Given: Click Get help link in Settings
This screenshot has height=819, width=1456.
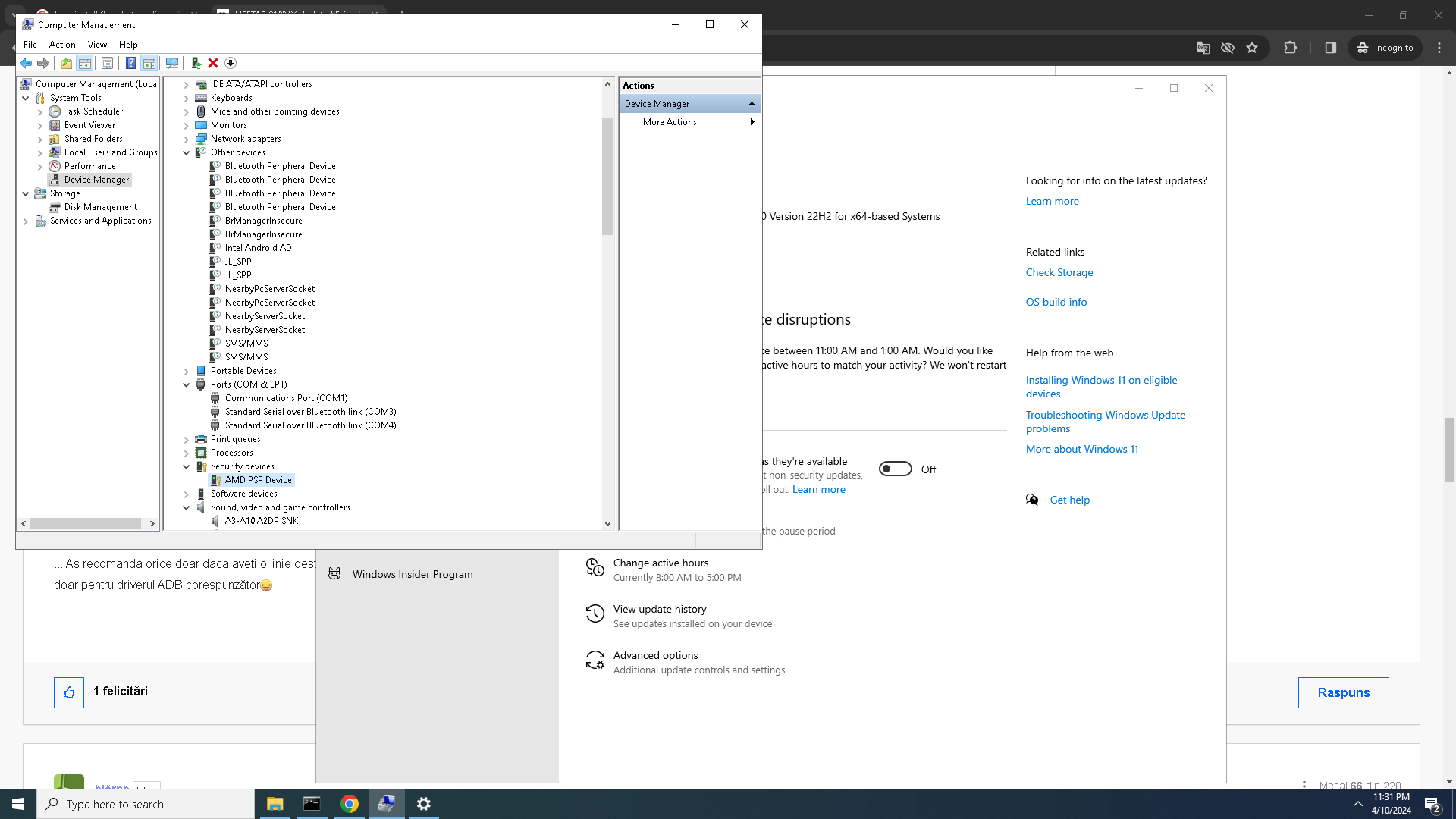Looking at the screenshot, I should coord(1070,500).
